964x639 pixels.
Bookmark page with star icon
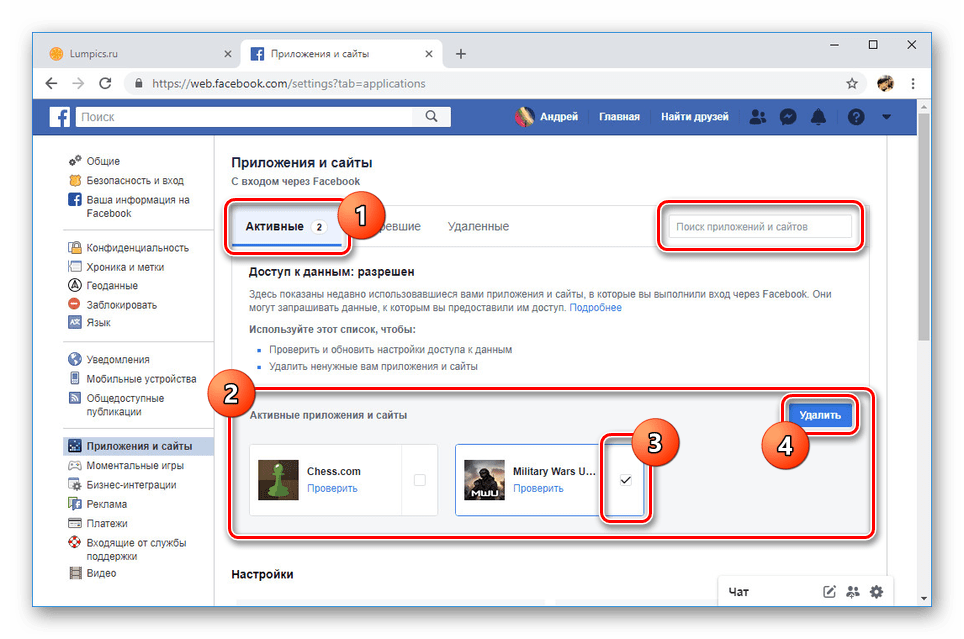[852, 84]
